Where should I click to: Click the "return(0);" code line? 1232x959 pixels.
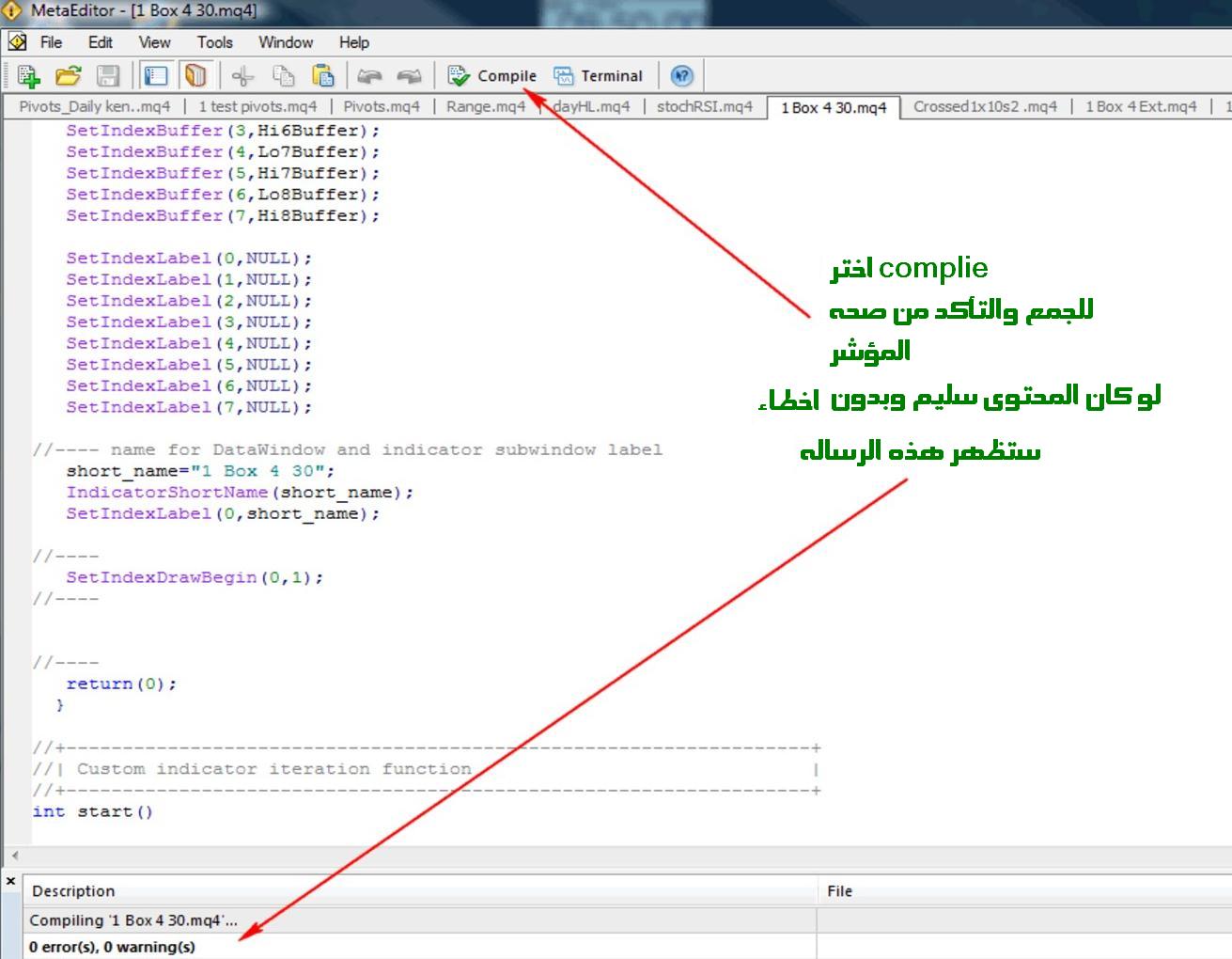click(x=121, y=684)
